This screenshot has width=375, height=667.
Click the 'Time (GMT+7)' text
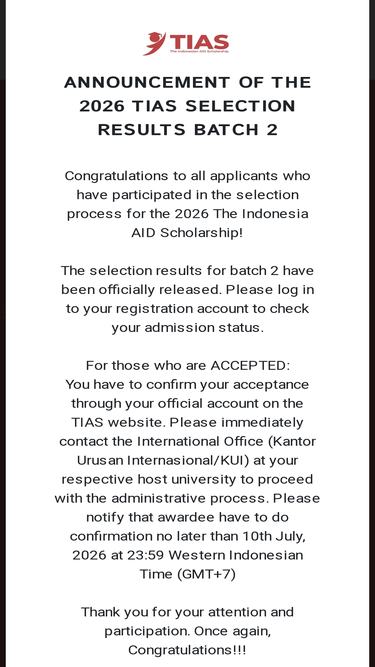click(188, 574)
